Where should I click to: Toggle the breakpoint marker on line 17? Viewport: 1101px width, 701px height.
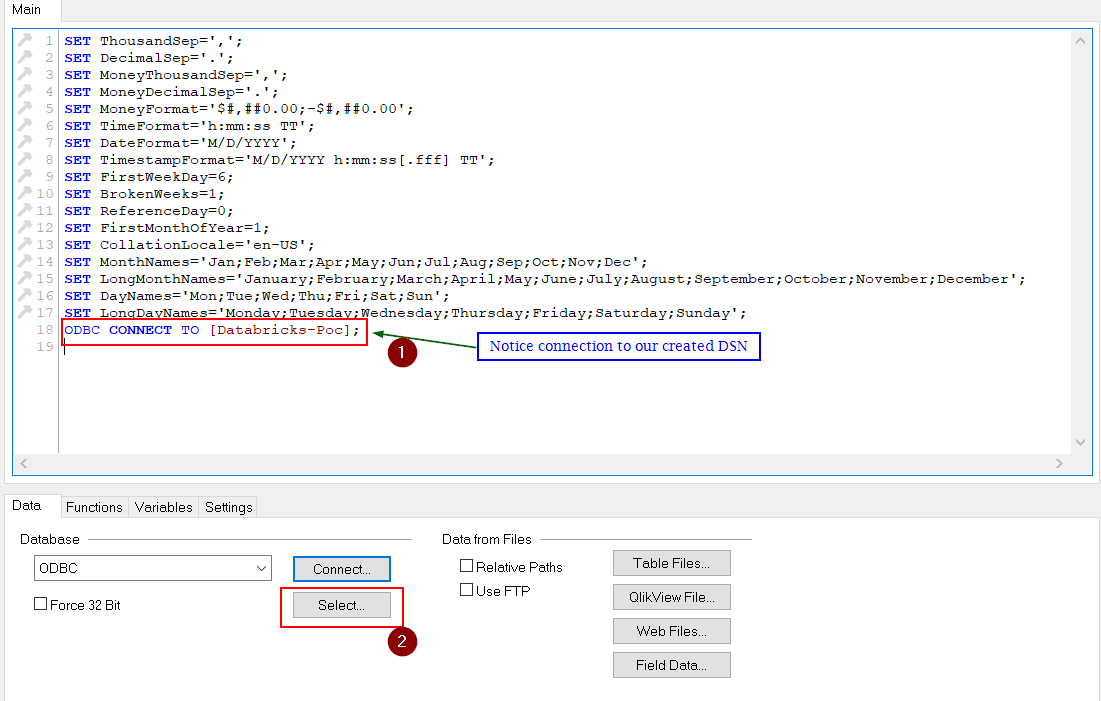(25, 312)
